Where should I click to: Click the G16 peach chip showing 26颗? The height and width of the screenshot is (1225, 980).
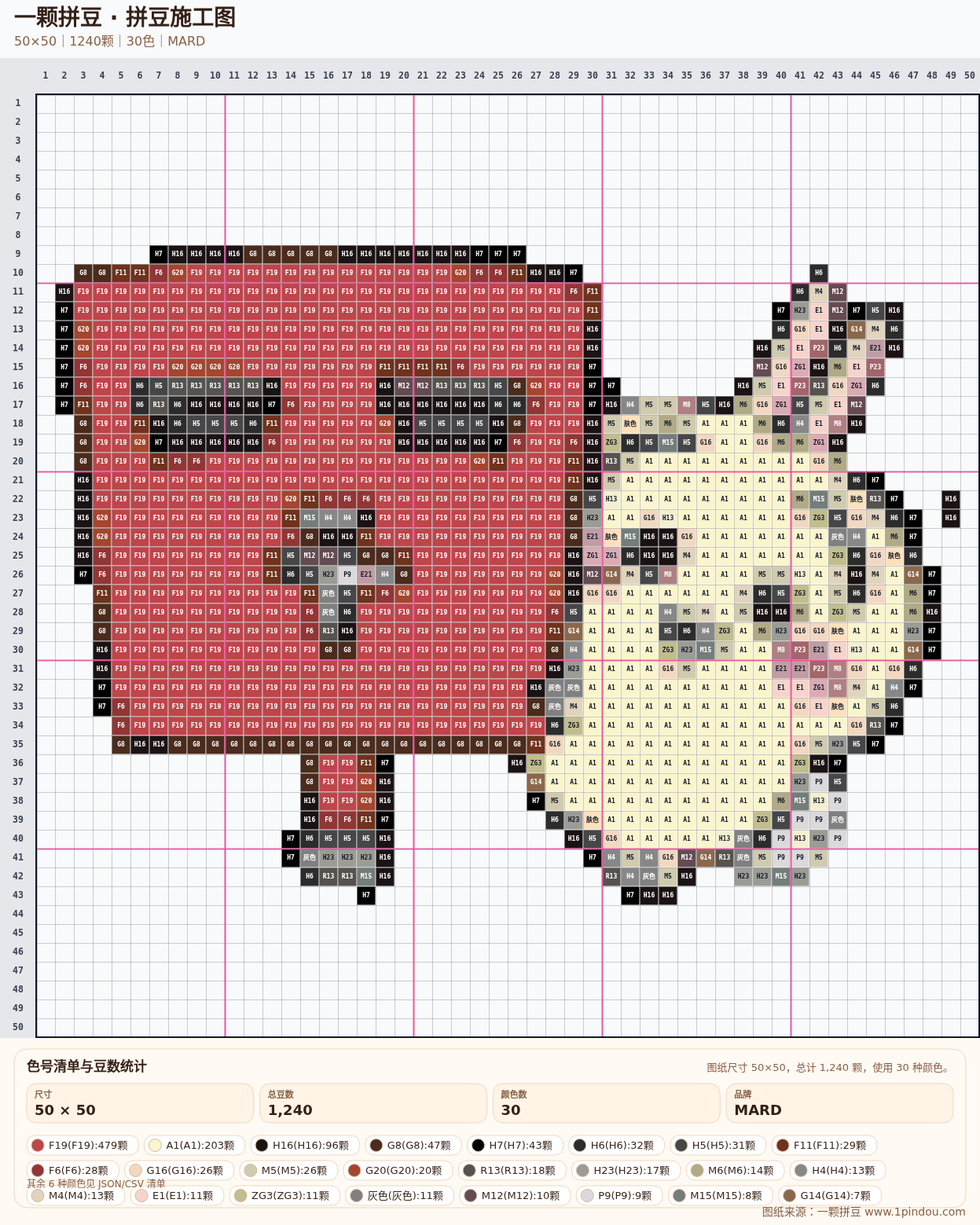[x=179, y=1171]
